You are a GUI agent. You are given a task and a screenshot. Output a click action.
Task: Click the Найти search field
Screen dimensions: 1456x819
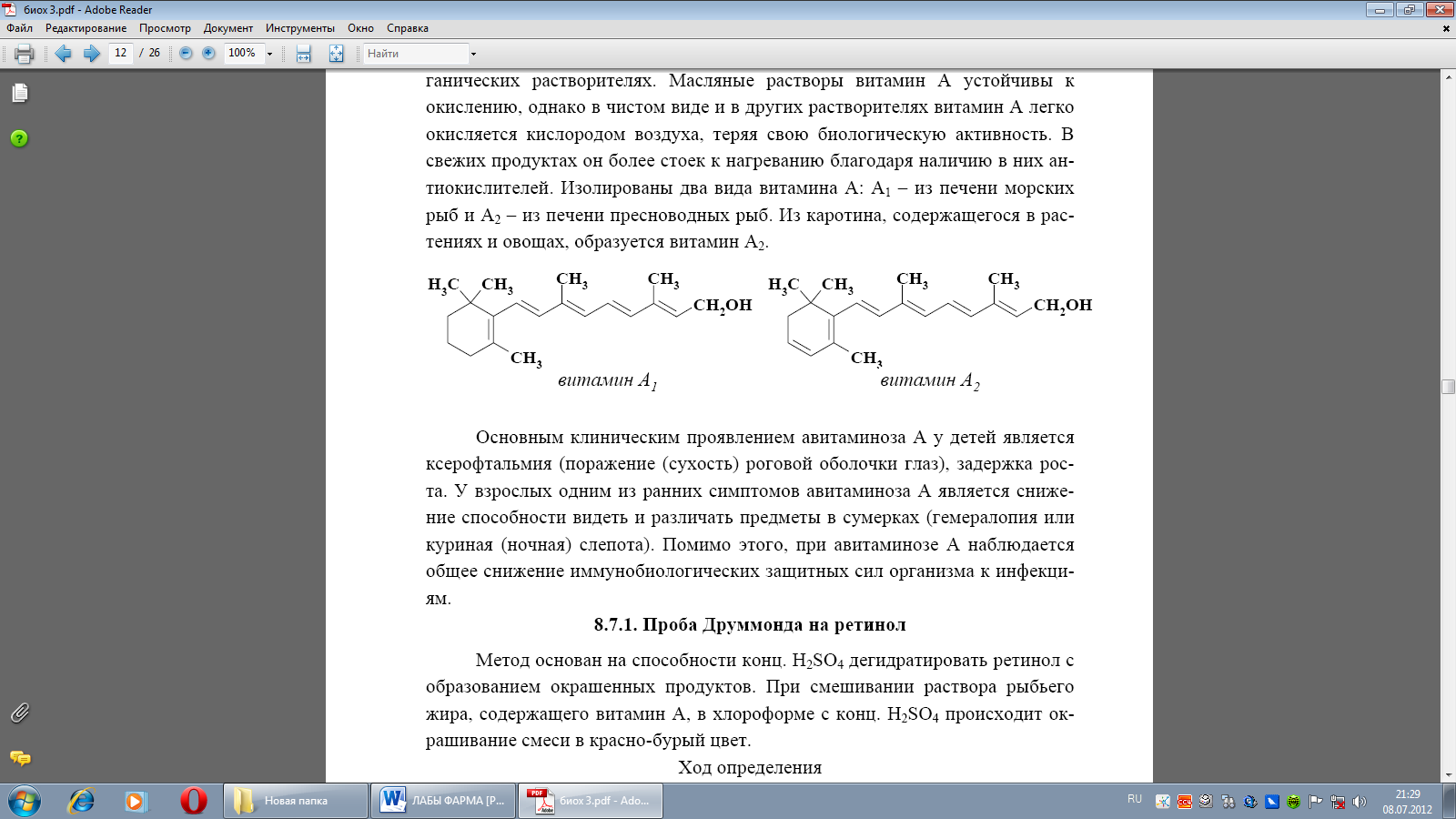pos(416,54)
